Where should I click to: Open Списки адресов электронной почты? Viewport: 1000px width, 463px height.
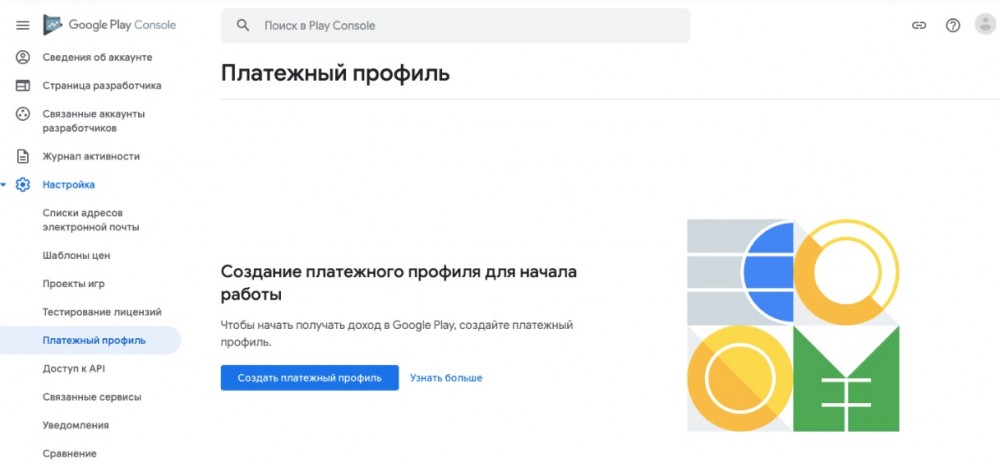(x=91, y=220)
